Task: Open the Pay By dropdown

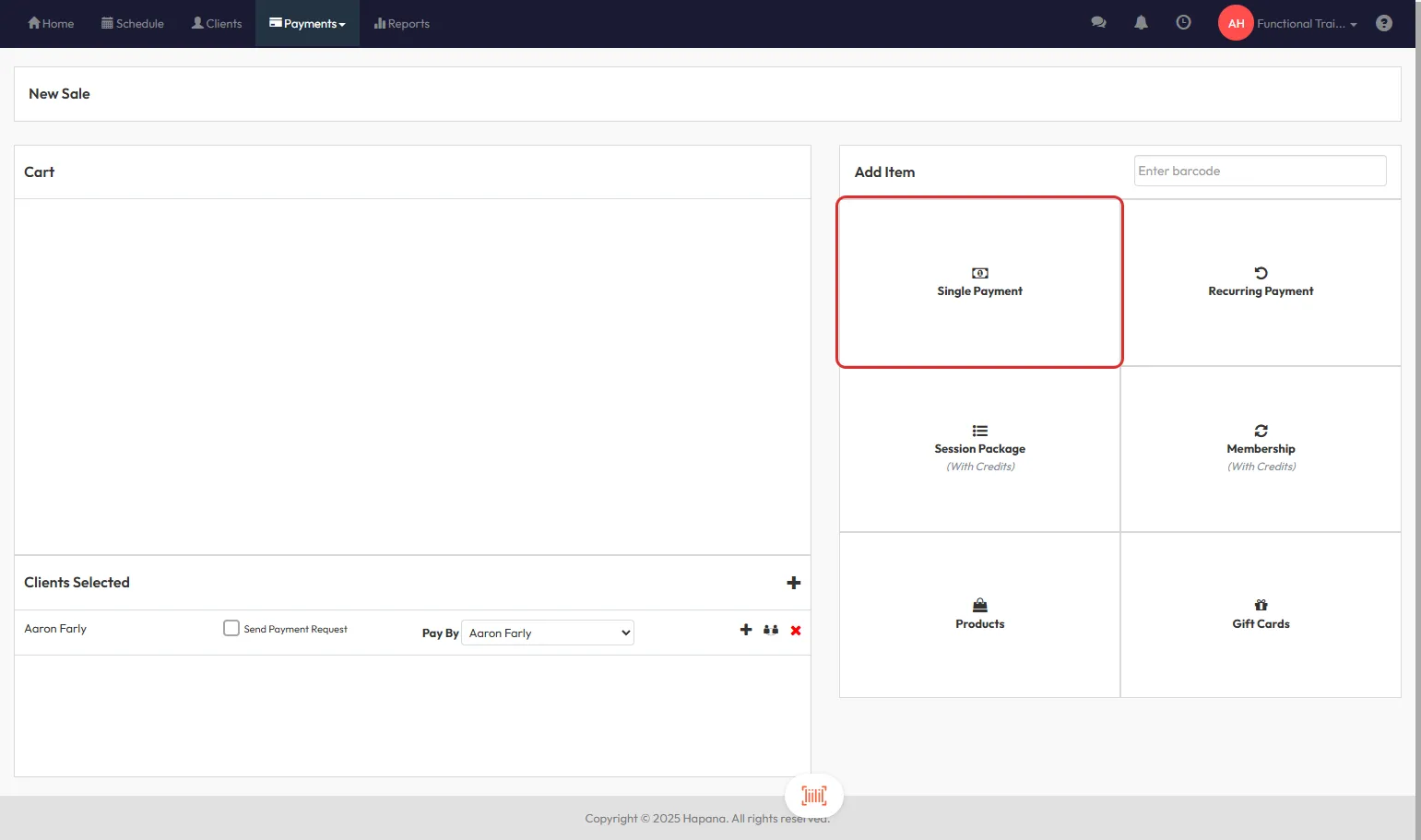Action: click(548, 633)
